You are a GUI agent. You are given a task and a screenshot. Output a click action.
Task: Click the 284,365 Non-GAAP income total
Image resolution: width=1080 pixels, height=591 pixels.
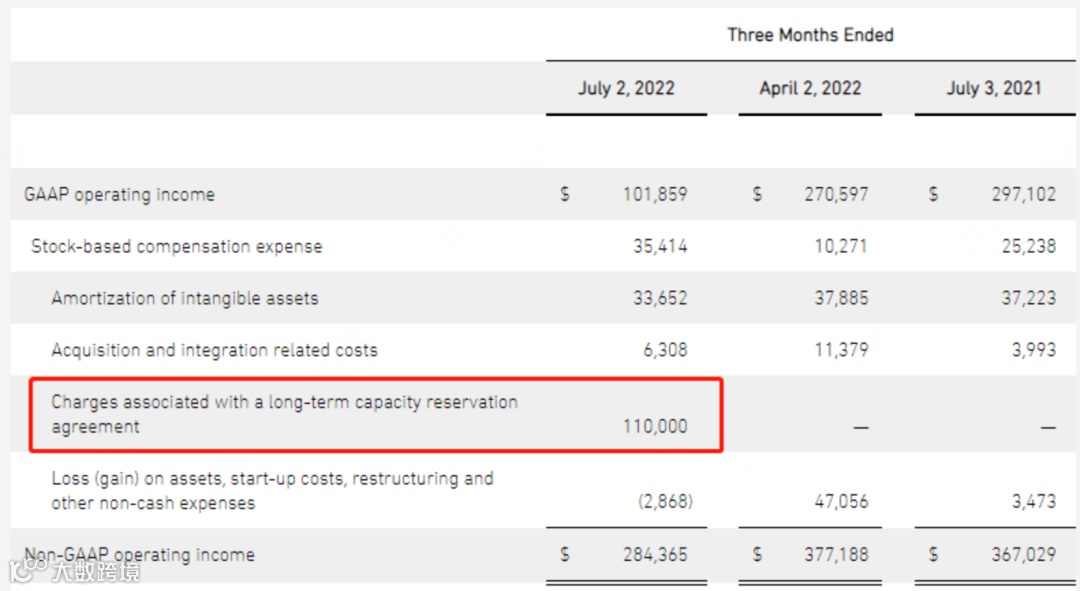click(655, 555)
